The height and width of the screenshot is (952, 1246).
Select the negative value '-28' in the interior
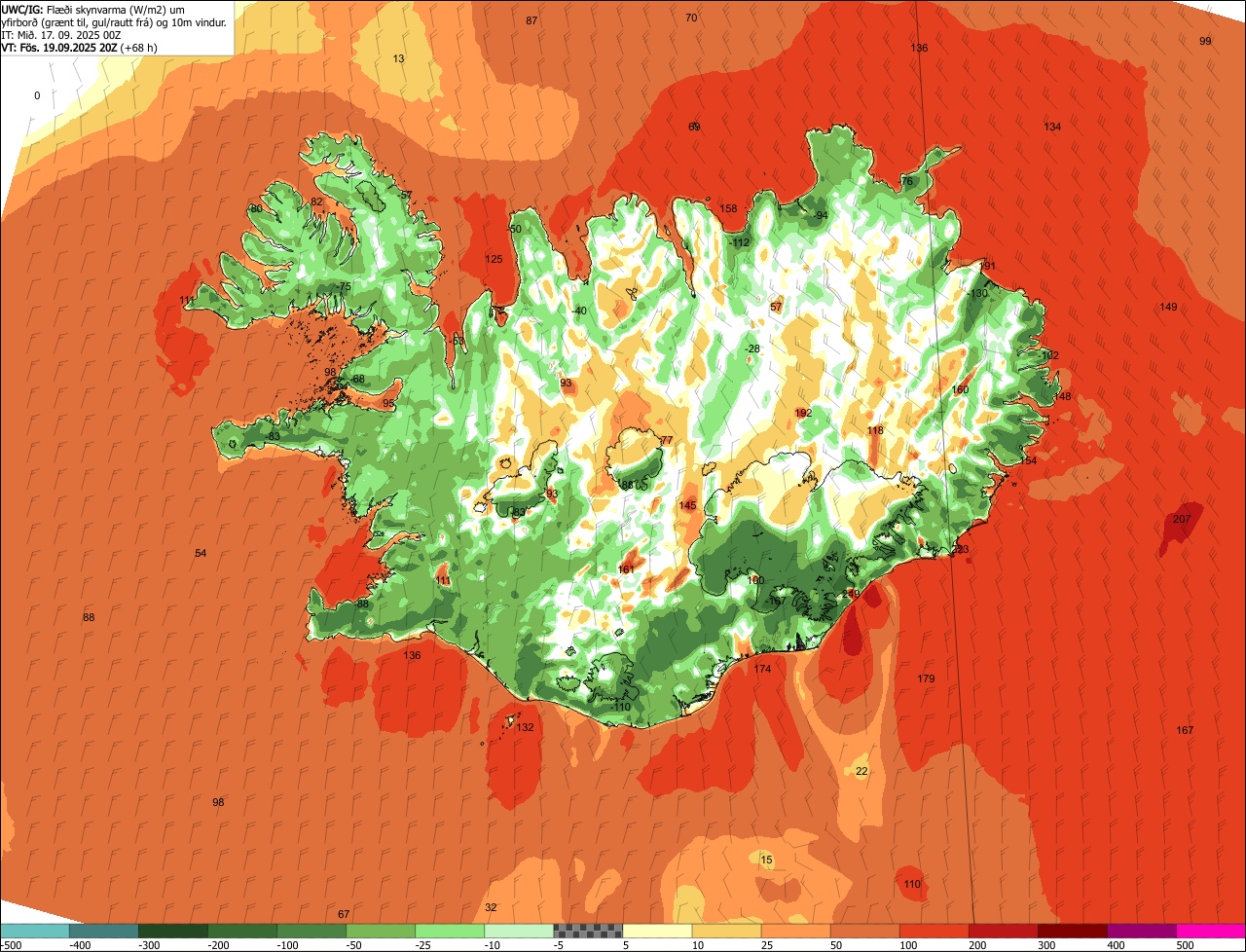(751, 348)
